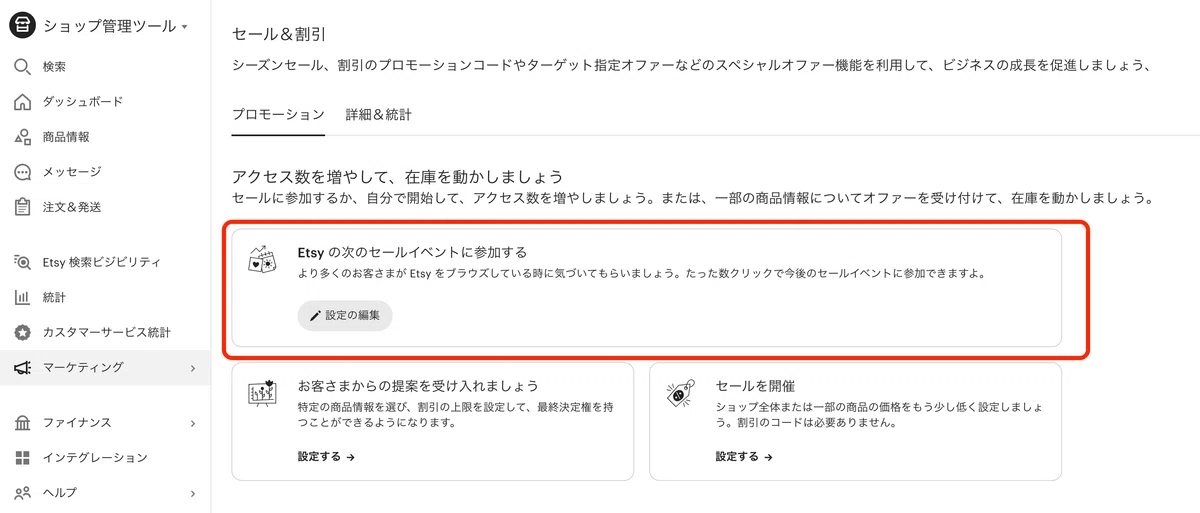Click the 統計 bar chart icon
Viewport: 1200px width, 513px height.
point(23,297)
